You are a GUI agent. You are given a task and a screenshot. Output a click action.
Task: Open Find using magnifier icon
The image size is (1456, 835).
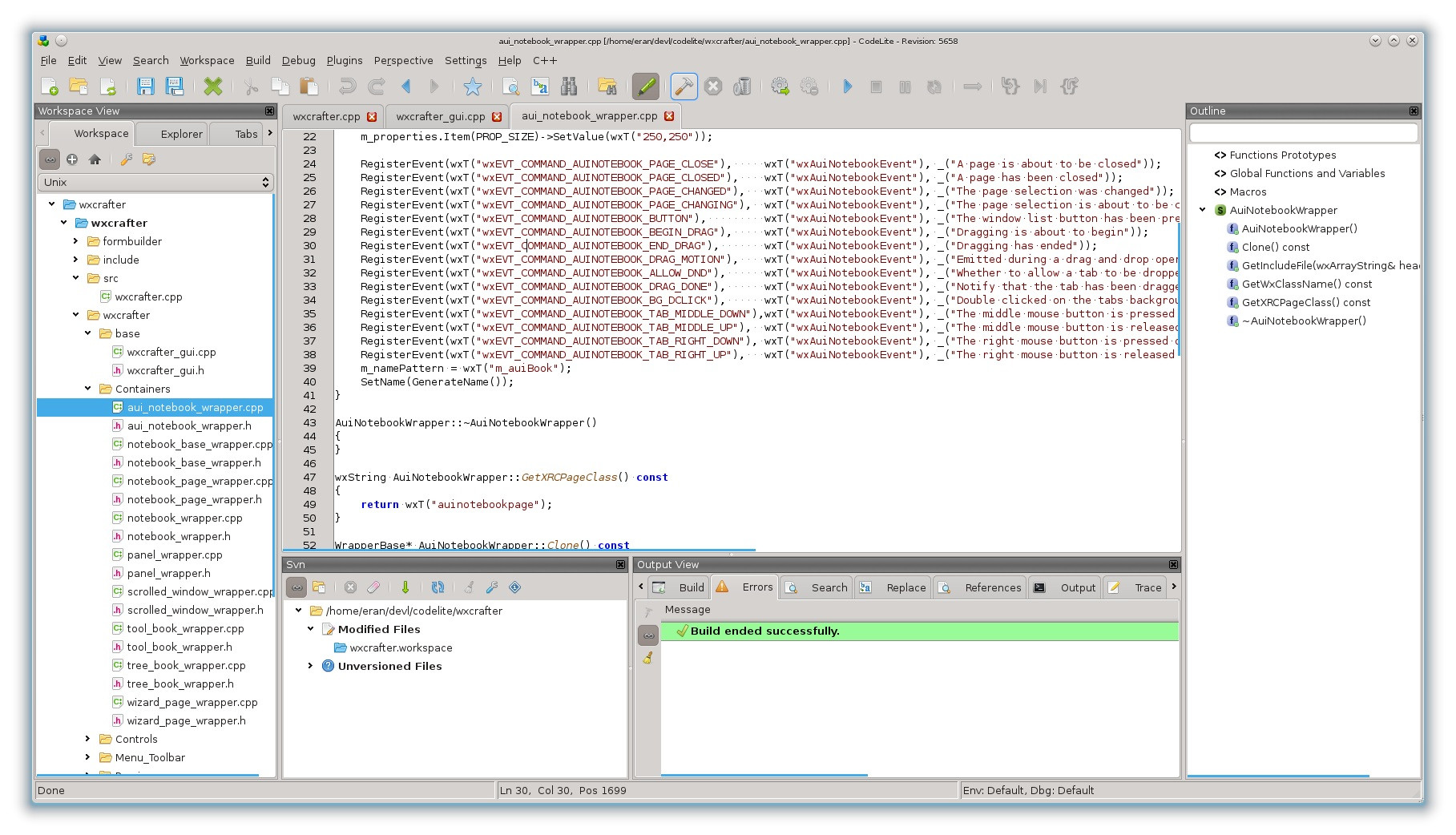click(x=510, y=87)
